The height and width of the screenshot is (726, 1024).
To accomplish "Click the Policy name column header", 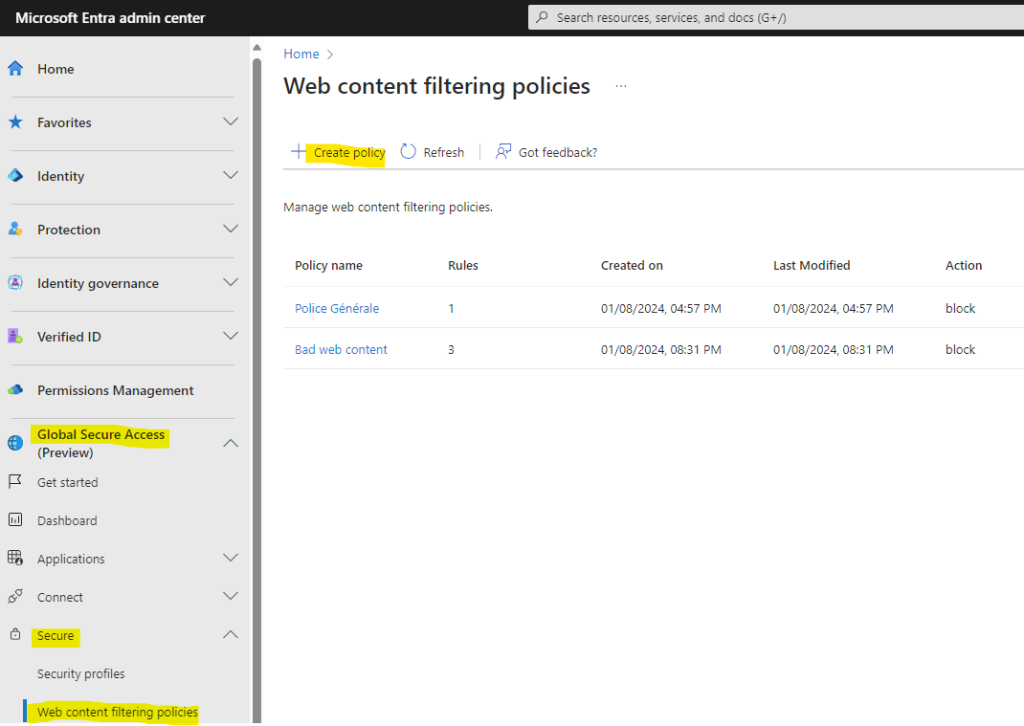I will coord(328,265).
